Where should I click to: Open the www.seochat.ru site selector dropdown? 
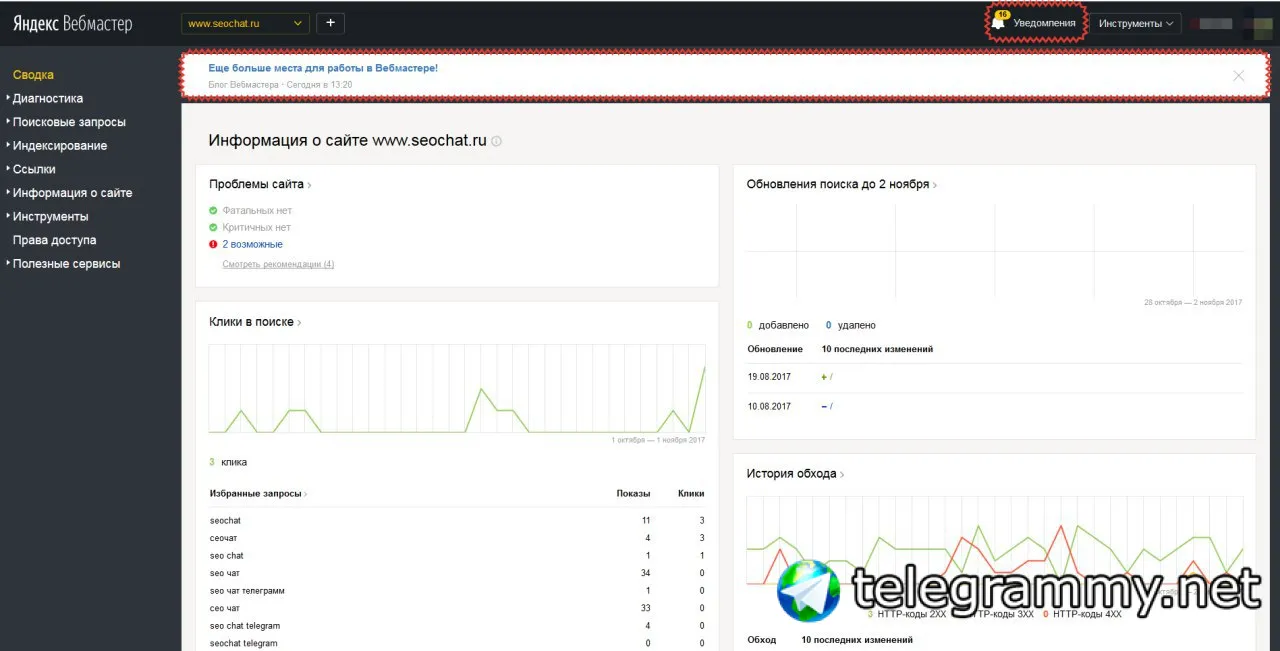(246, 23)
